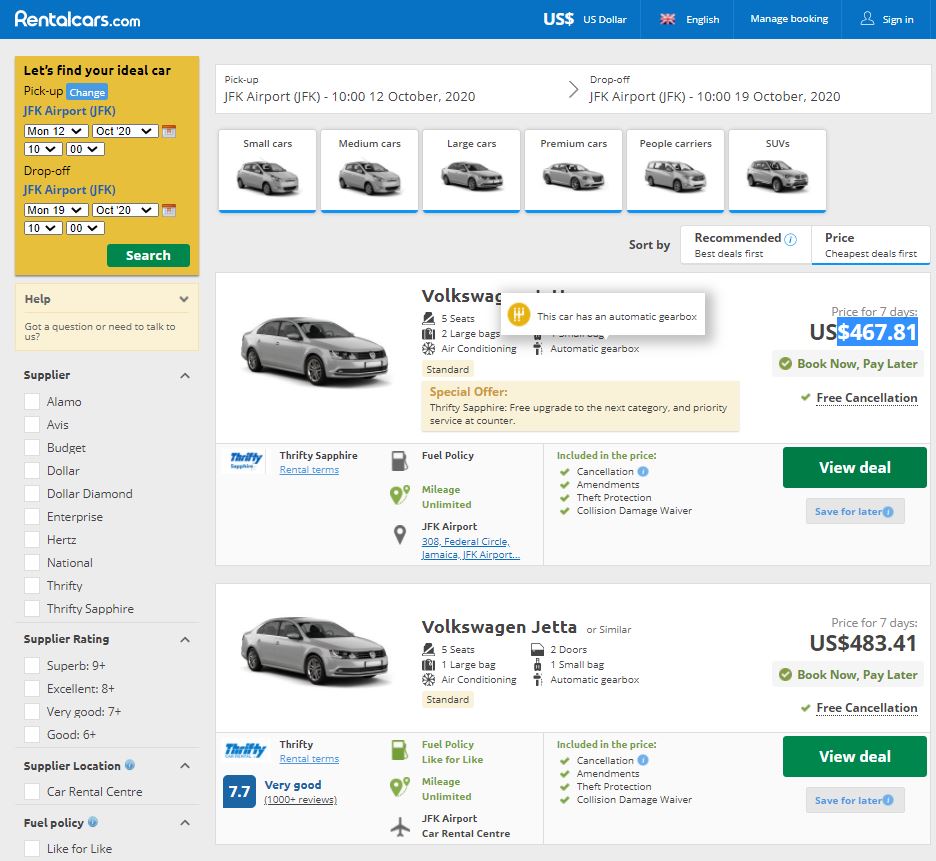Click the Change pick-up button
Screen dimensions: 936x861
pos(87,92)
